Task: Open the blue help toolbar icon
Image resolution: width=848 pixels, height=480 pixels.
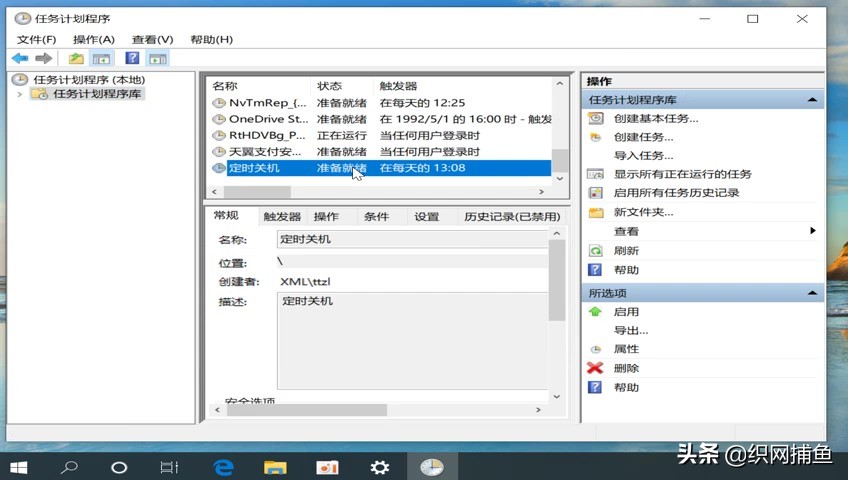Action: tap(132, 58)
